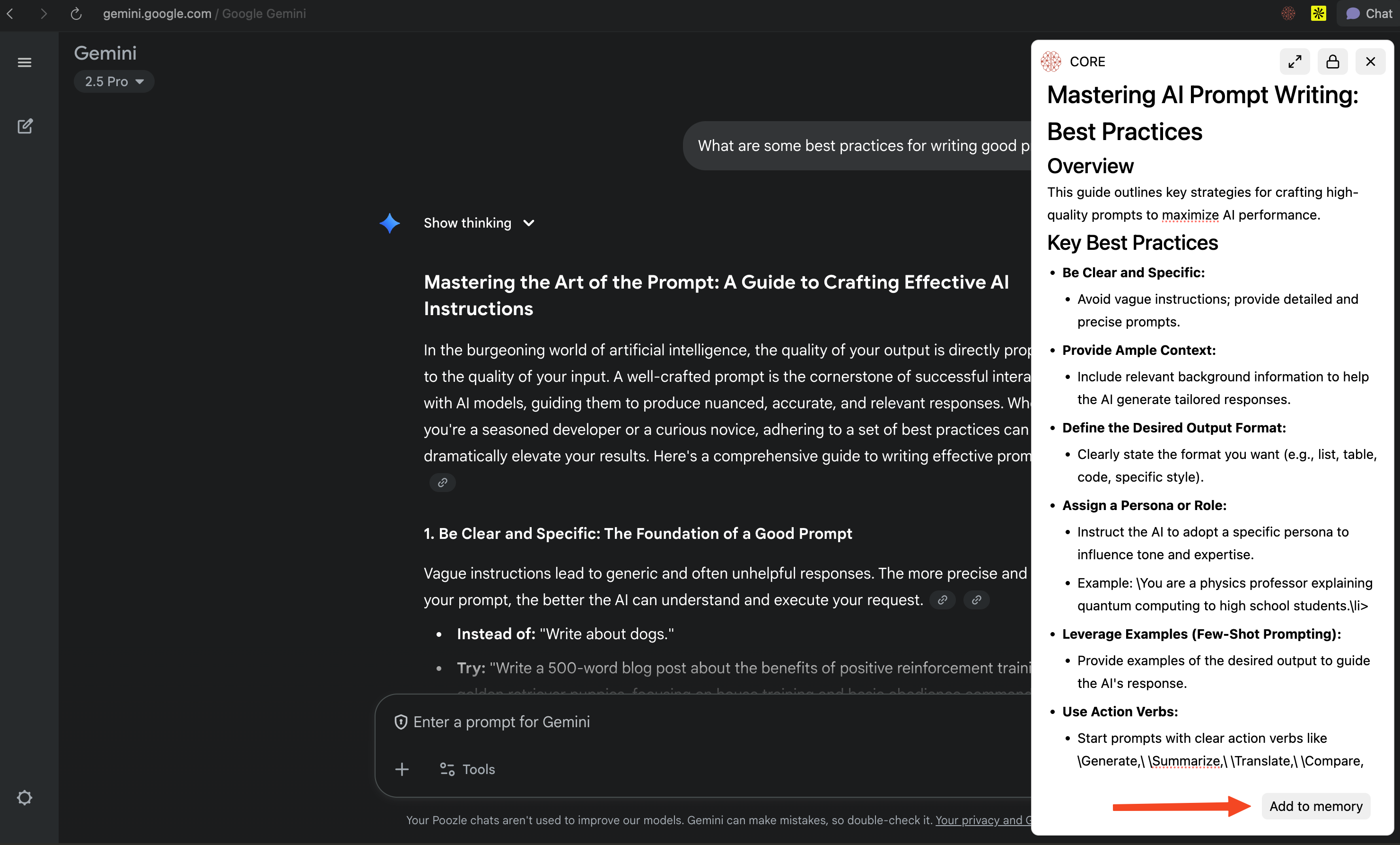Click the yellow asterisk extension icon
Image resolution: width=1400 pixels, height=845 pixels.
point(1318,14)
